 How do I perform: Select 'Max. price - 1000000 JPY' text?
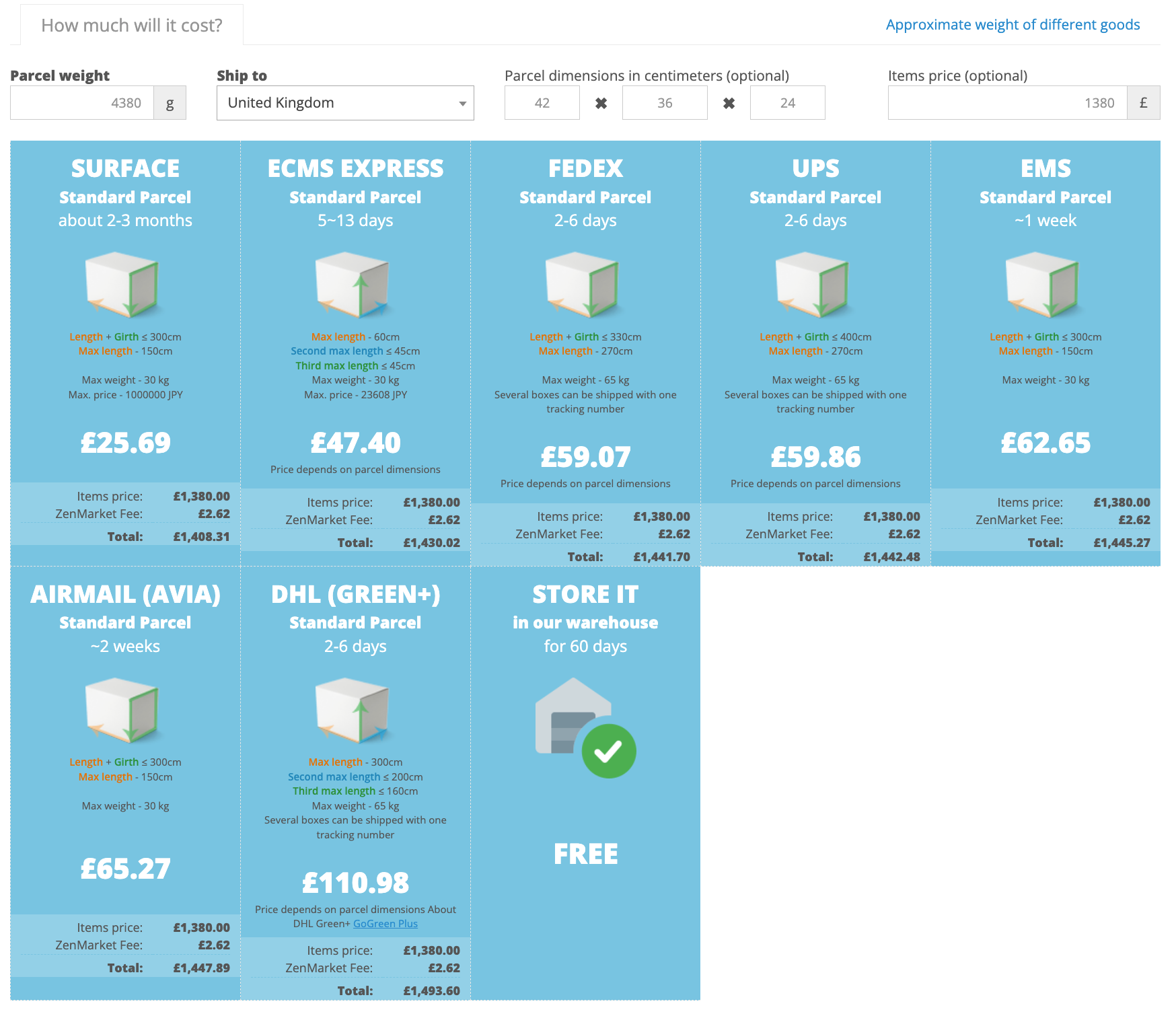click(126, 395)
